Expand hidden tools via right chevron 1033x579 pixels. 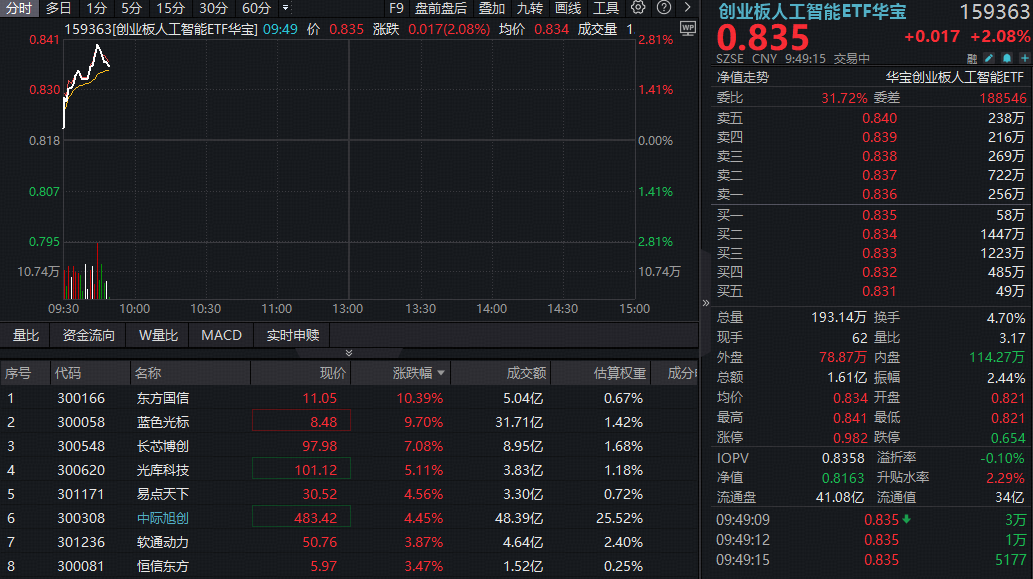689,8
